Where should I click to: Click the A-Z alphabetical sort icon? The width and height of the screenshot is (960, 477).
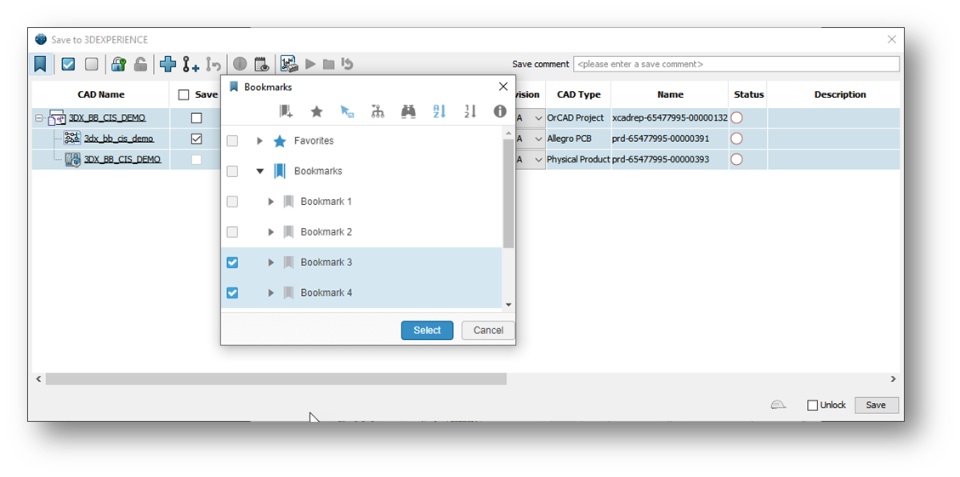pyautogui.click(x=439, y=111)
